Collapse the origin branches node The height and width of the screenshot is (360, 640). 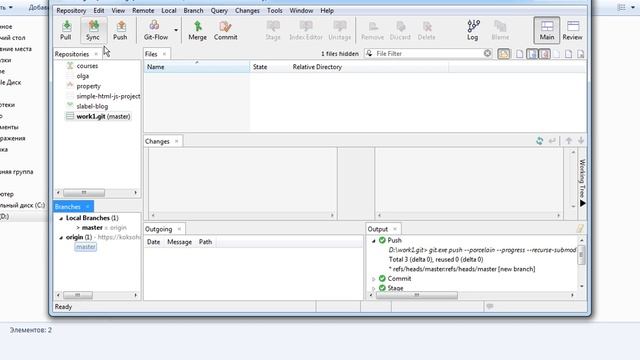click(61, 238)
